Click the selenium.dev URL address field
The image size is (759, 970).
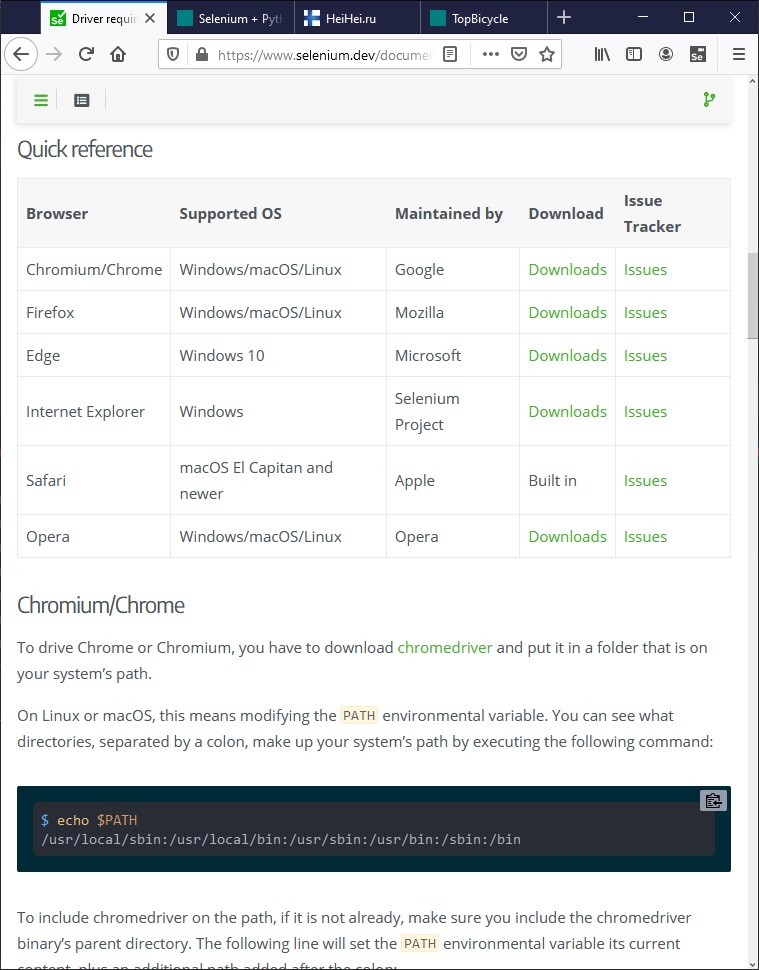click(x=325, y=54)
